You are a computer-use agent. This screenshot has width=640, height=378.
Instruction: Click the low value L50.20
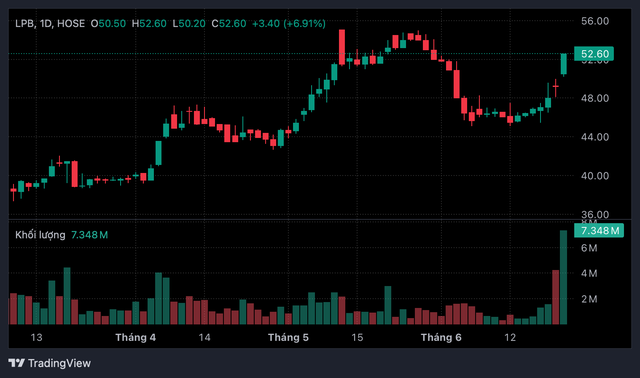pyautogui.click(x=189, y=24)
